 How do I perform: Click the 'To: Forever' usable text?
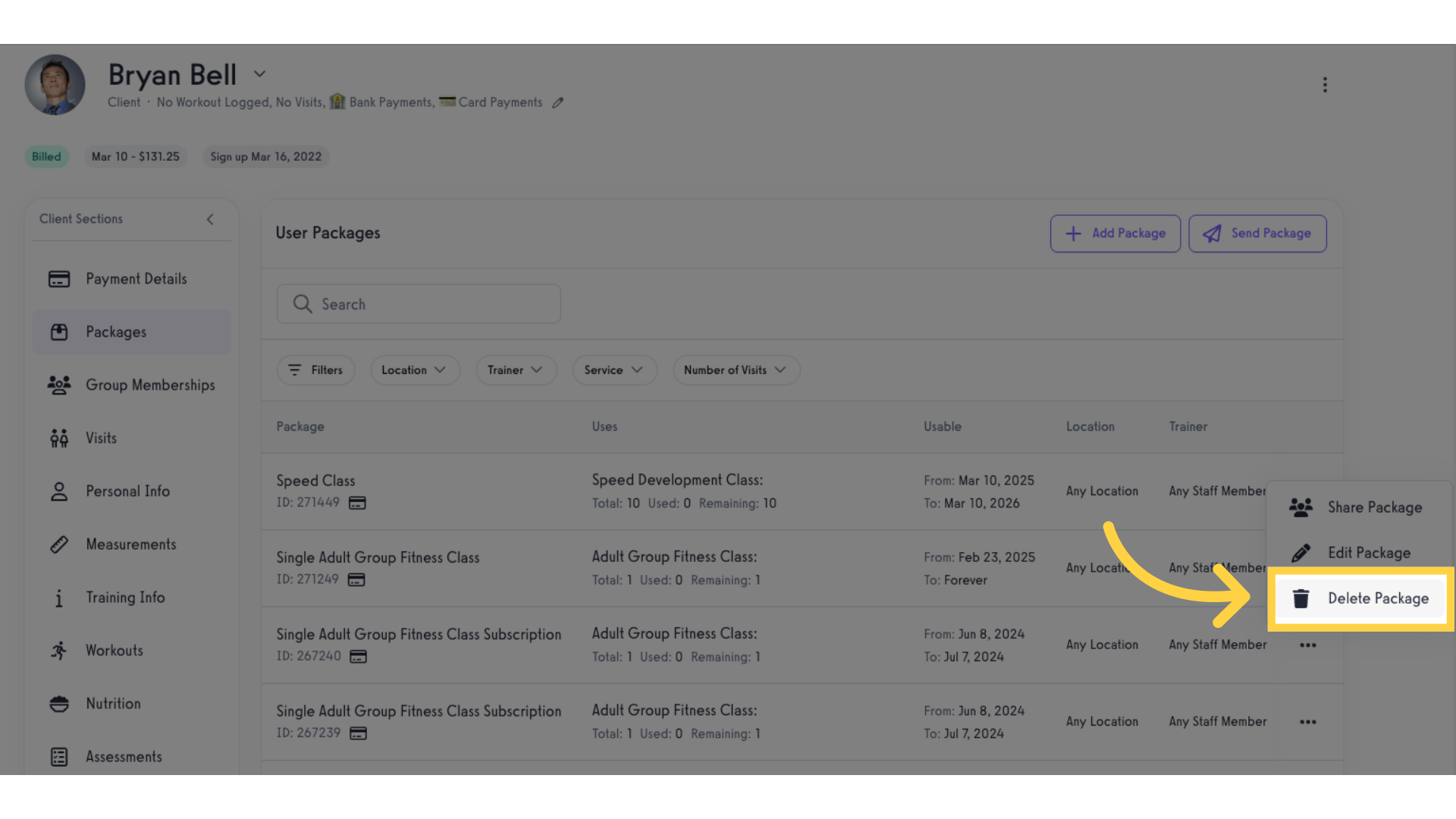click(955, 580)
